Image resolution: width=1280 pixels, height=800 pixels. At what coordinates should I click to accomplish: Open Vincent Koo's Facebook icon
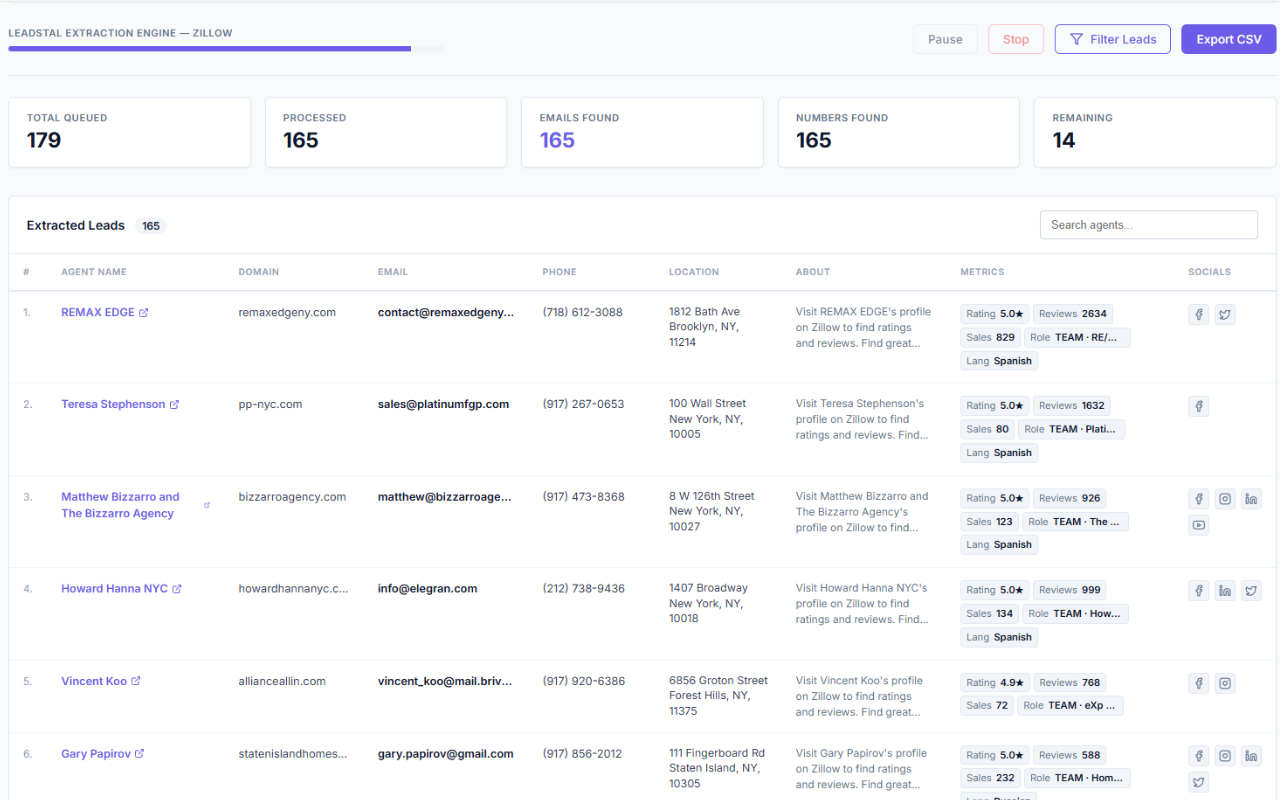tap(1199, 684)
